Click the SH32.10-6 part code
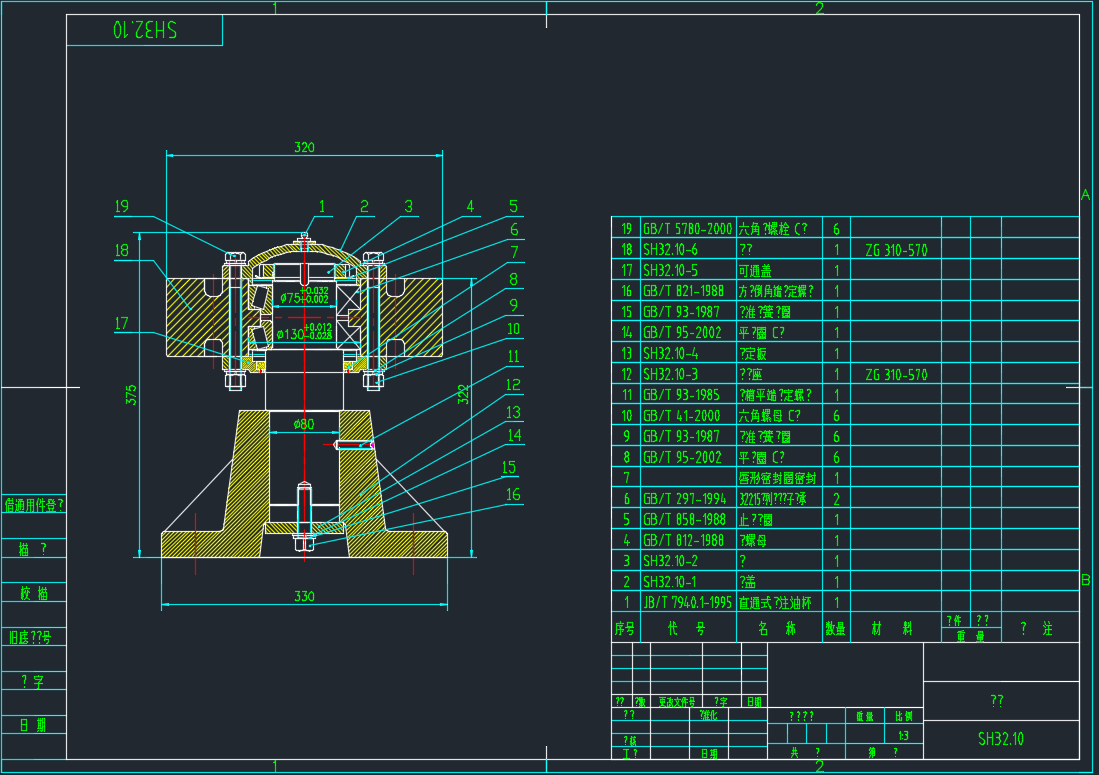Viewport: 1099px width, 775px height. 671,249
